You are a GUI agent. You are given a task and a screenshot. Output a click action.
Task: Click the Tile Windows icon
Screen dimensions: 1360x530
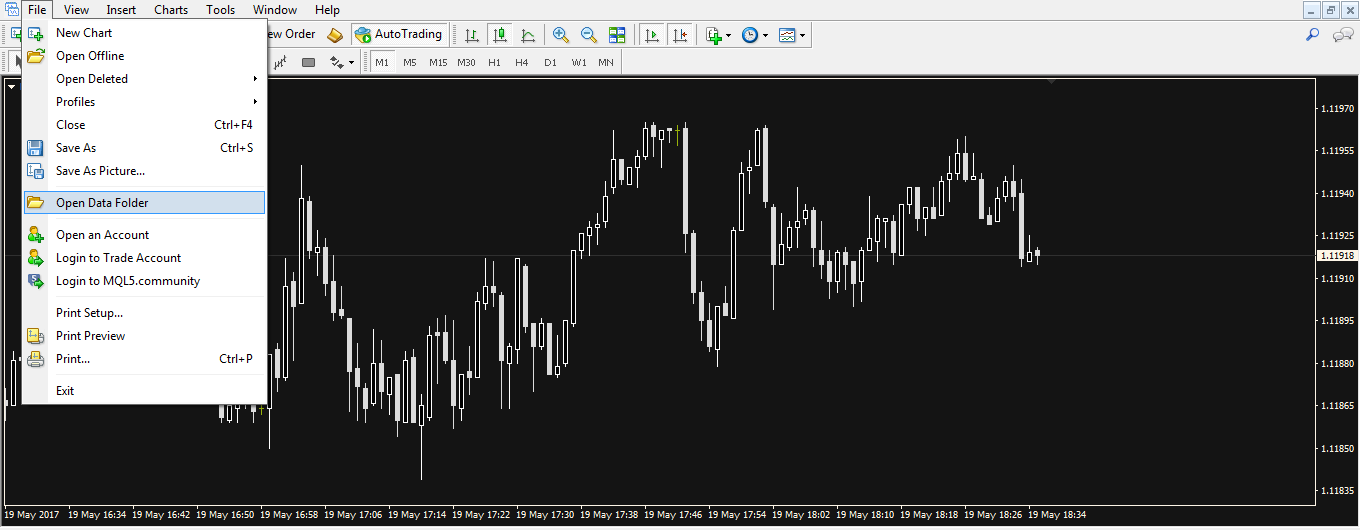(617, 35)
